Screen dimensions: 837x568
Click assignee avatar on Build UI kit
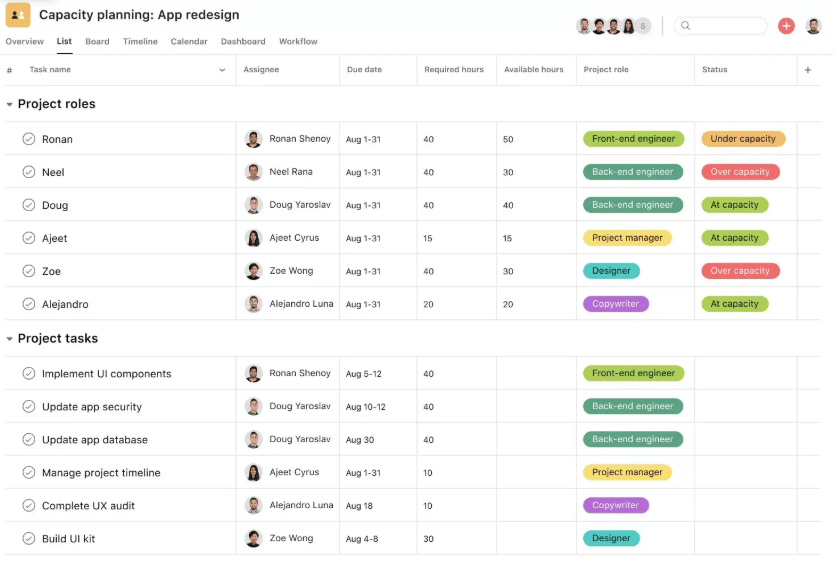tap(253, 539)
